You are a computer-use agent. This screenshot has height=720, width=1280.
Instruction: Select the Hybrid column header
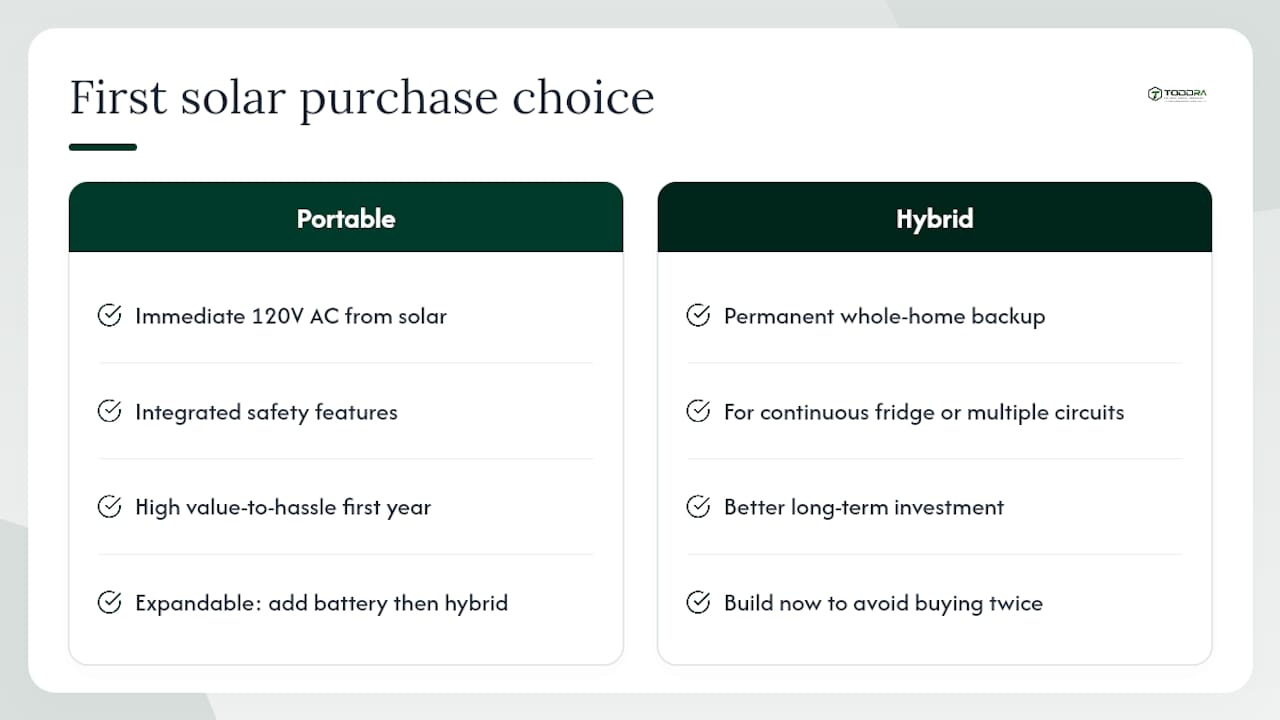(935, 217)
